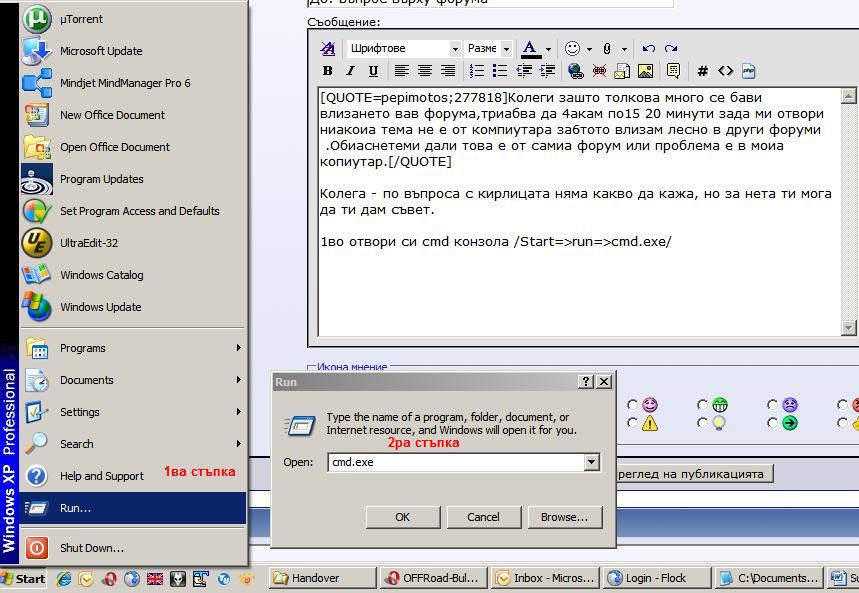Open Help and Support from Start menu
The height and width of the screenshot is (593, 859).
coord(133,476)
